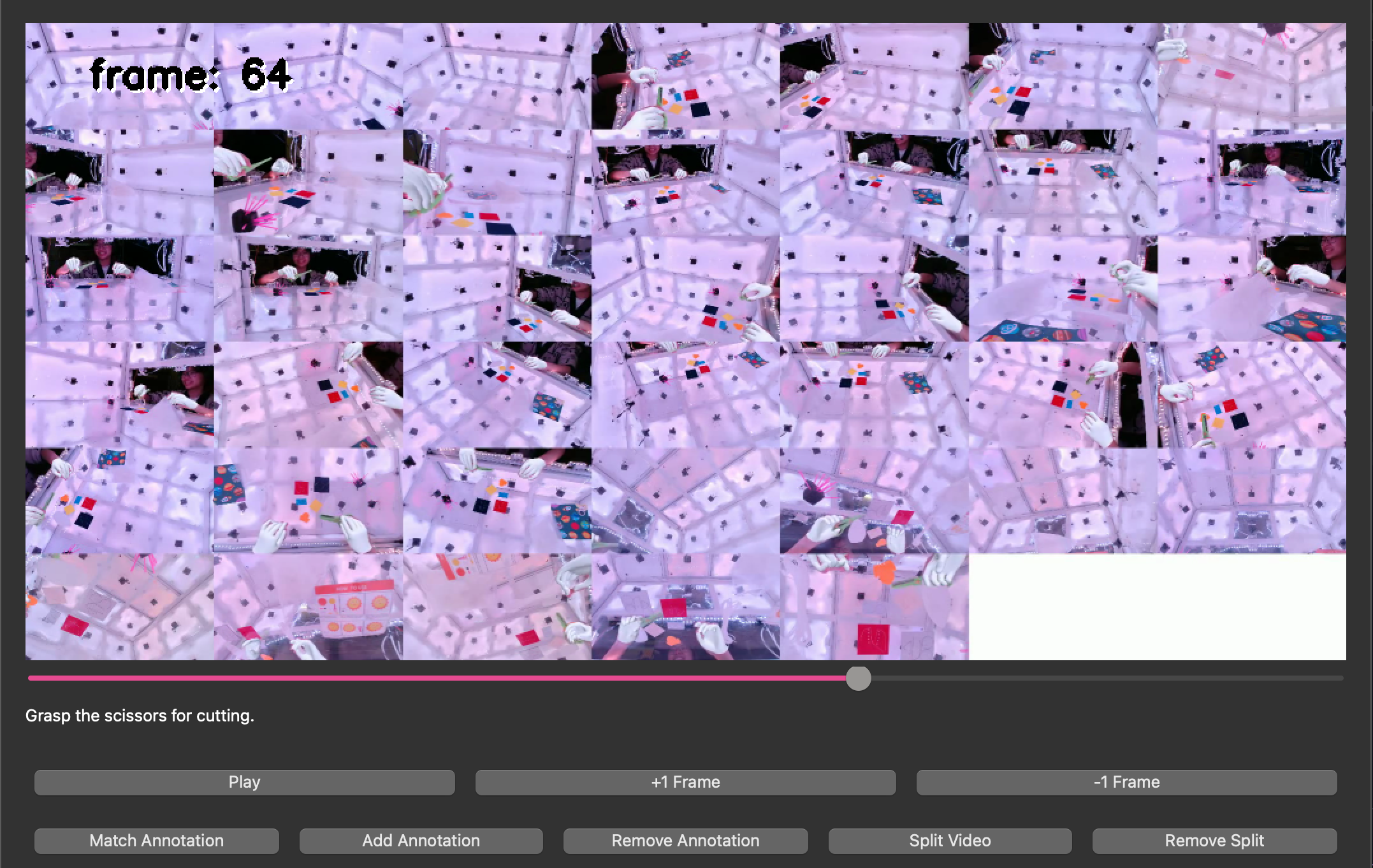Advance with the +1 Frame button
The height and width of the screenshot is (868, 1373).
pyautogui.click(x=685, y=782)
